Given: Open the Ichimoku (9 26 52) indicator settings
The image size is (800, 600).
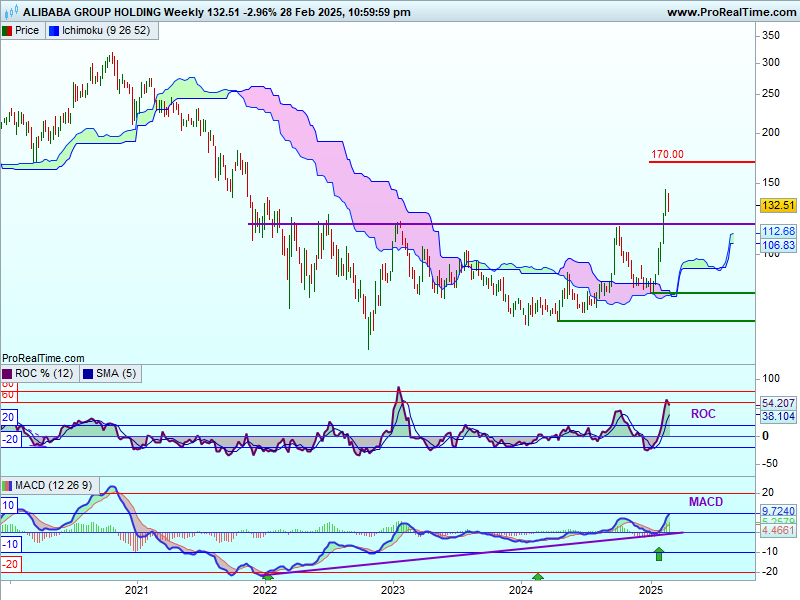Looking at the screenshot, I should click(x=105, y=31).
